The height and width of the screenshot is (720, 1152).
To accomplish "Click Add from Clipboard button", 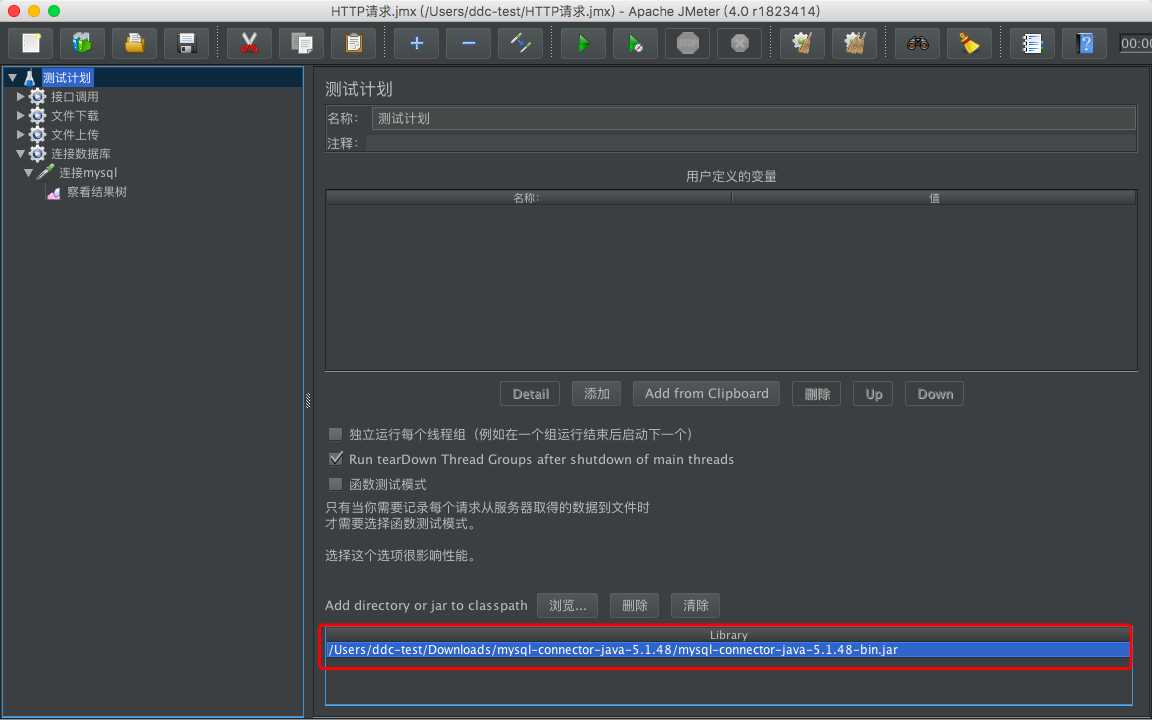I will 706,394.
